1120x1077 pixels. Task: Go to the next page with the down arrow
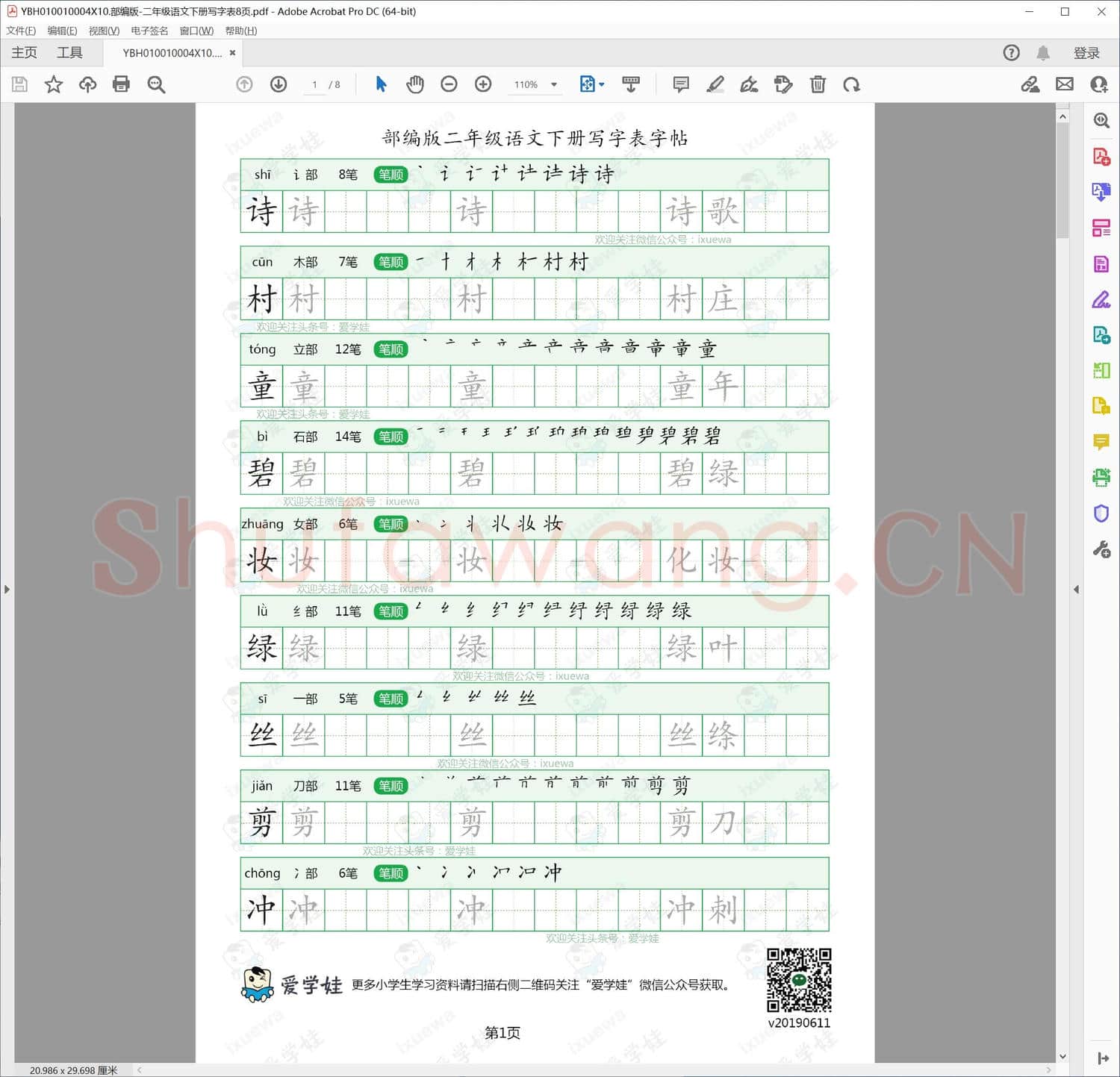tap(279, 84)
